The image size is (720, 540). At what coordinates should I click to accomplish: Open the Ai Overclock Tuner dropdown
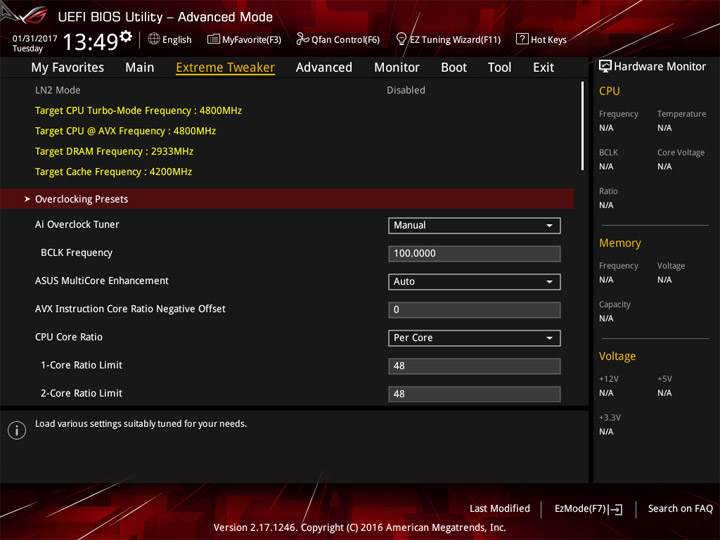pos(474,225)
